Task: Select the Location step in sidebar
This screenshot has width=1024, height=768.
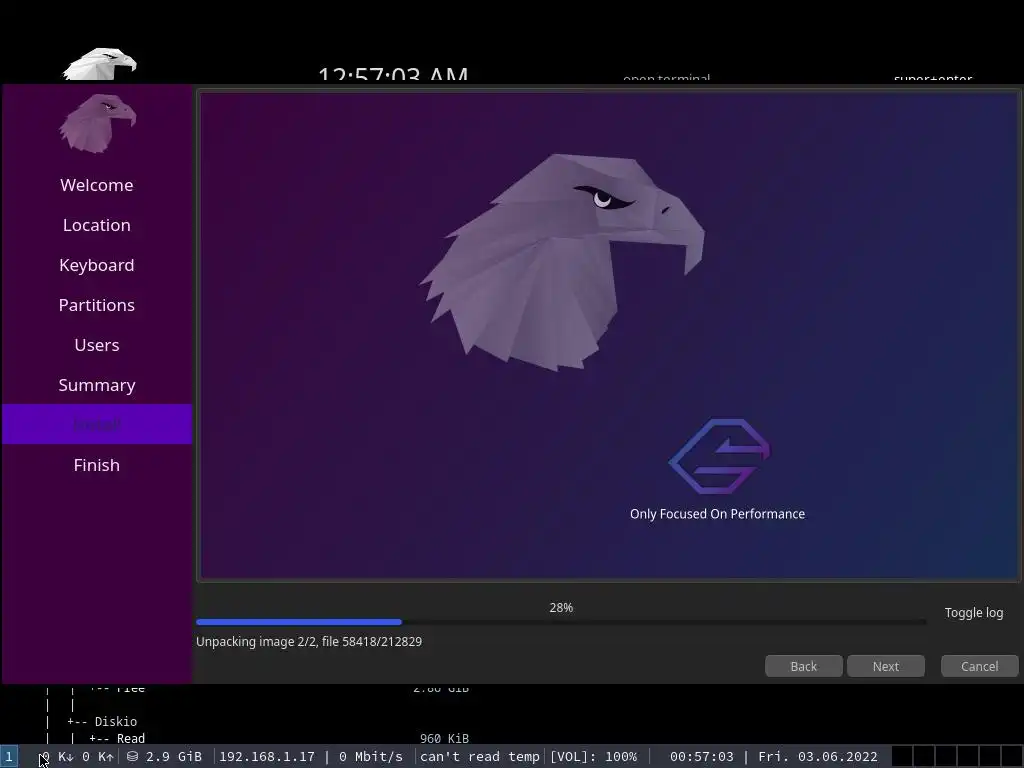Action: tap(97, 225)
